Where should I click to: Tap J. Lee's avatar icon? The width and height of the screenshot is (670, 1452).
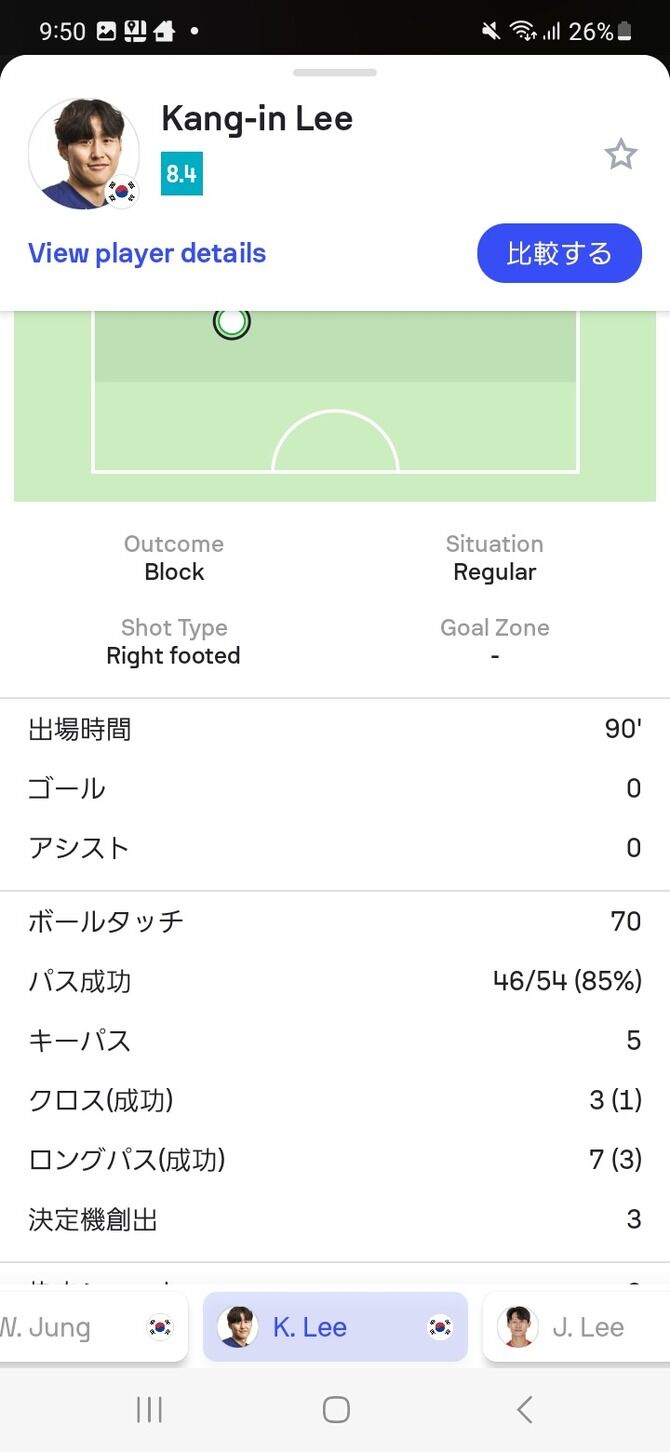(x=518, y=1327)
